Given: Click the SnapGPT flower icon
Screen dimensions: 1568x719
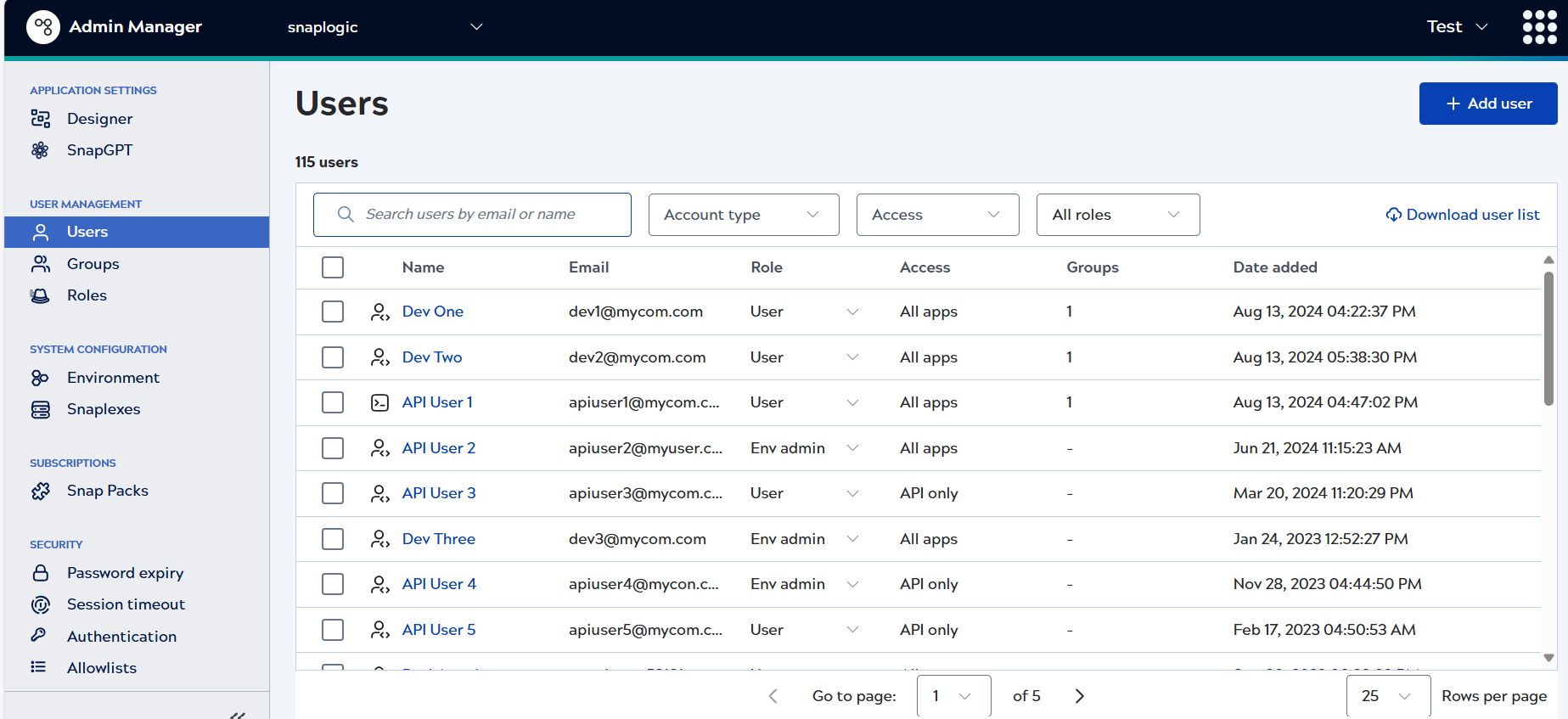Looking at the screenshot, I should click(x=40, y=150).
